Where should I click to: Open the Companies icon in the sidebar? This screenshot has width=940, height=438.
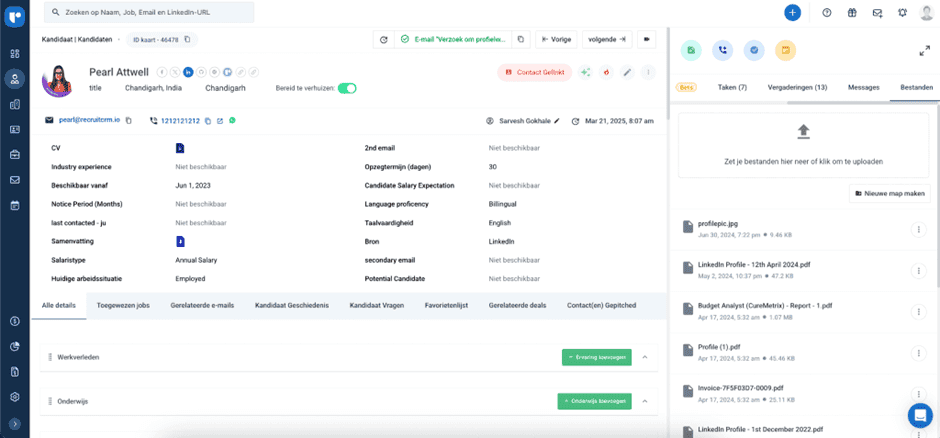click(15, 104)
